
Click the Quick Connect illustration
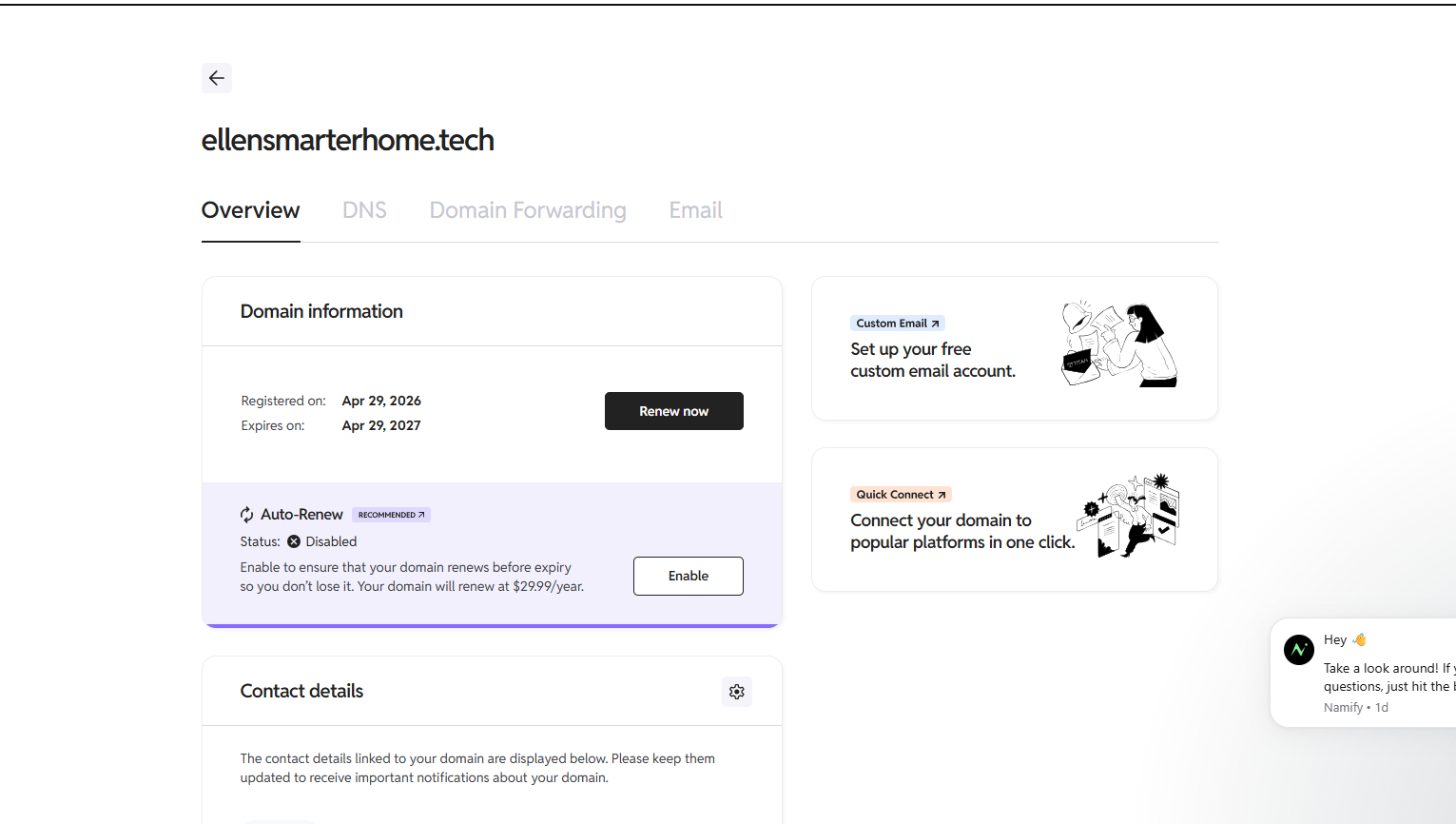pyautogui.click(x=1129, y=516)
